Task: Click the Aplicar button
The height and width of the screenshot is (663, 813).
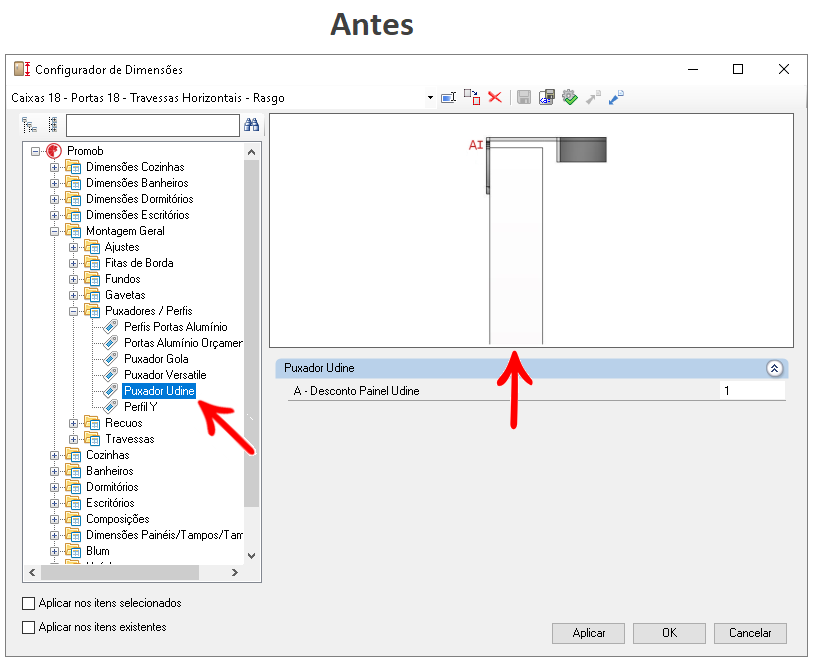Action: [588, 633]
